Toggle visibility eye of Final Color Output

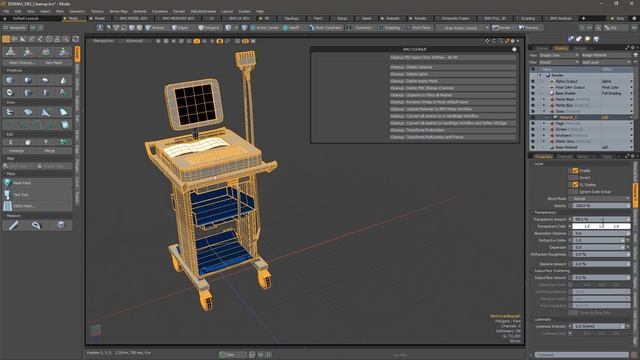pos(533,87)
